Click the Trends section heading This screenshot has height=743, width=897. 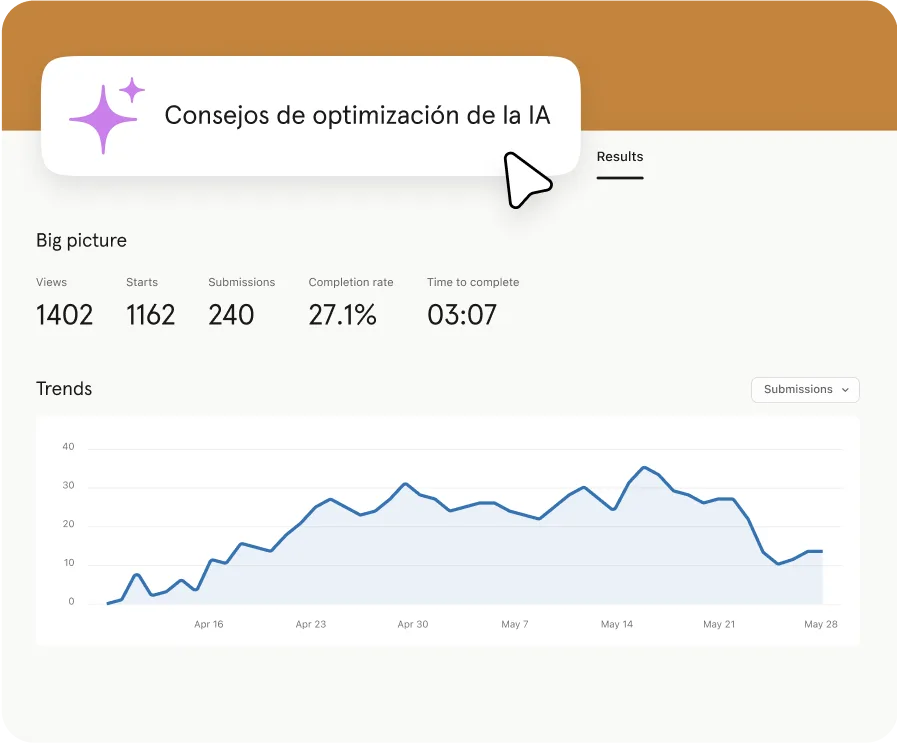[x=64, y=389]
